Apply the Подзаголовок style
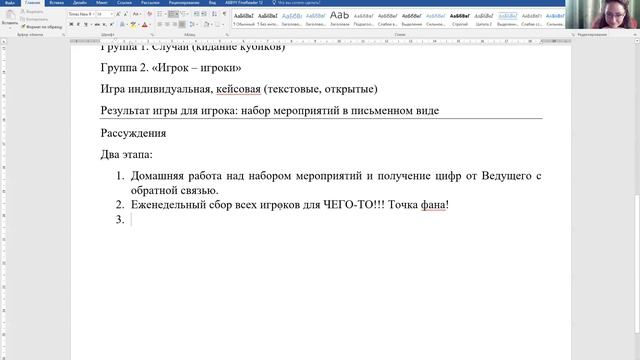640x360 pixels. (x=364, y=19)
